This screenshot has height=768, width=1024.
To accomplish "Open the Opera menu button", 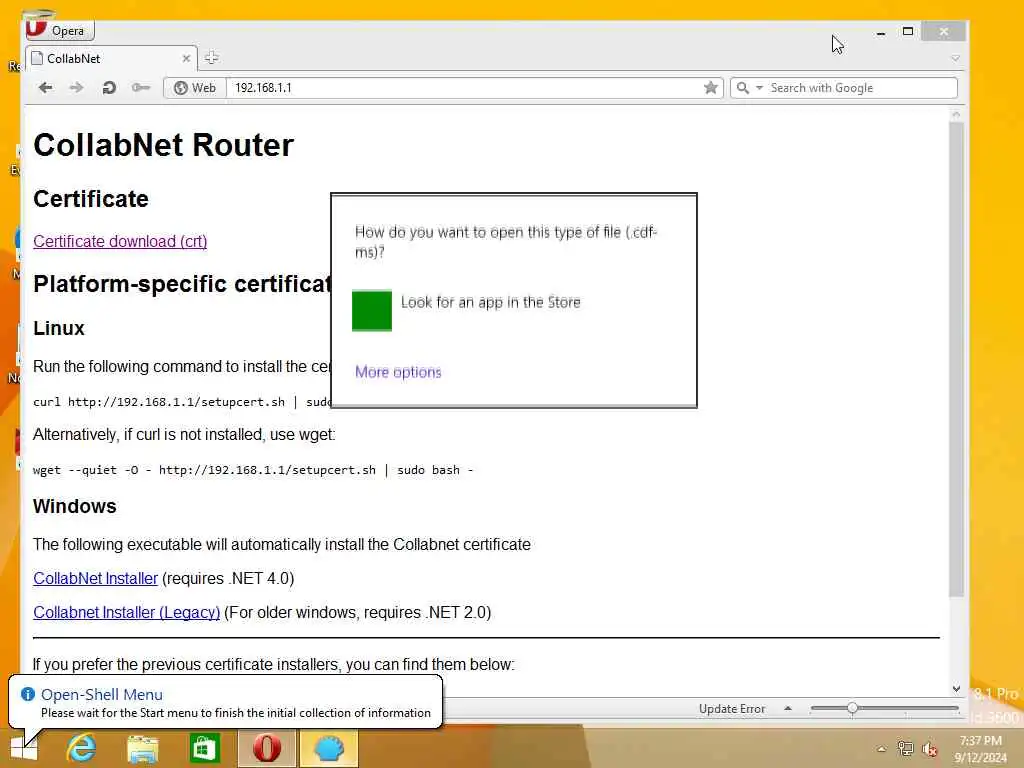I will pyautogui.click(x=59, y=30).
